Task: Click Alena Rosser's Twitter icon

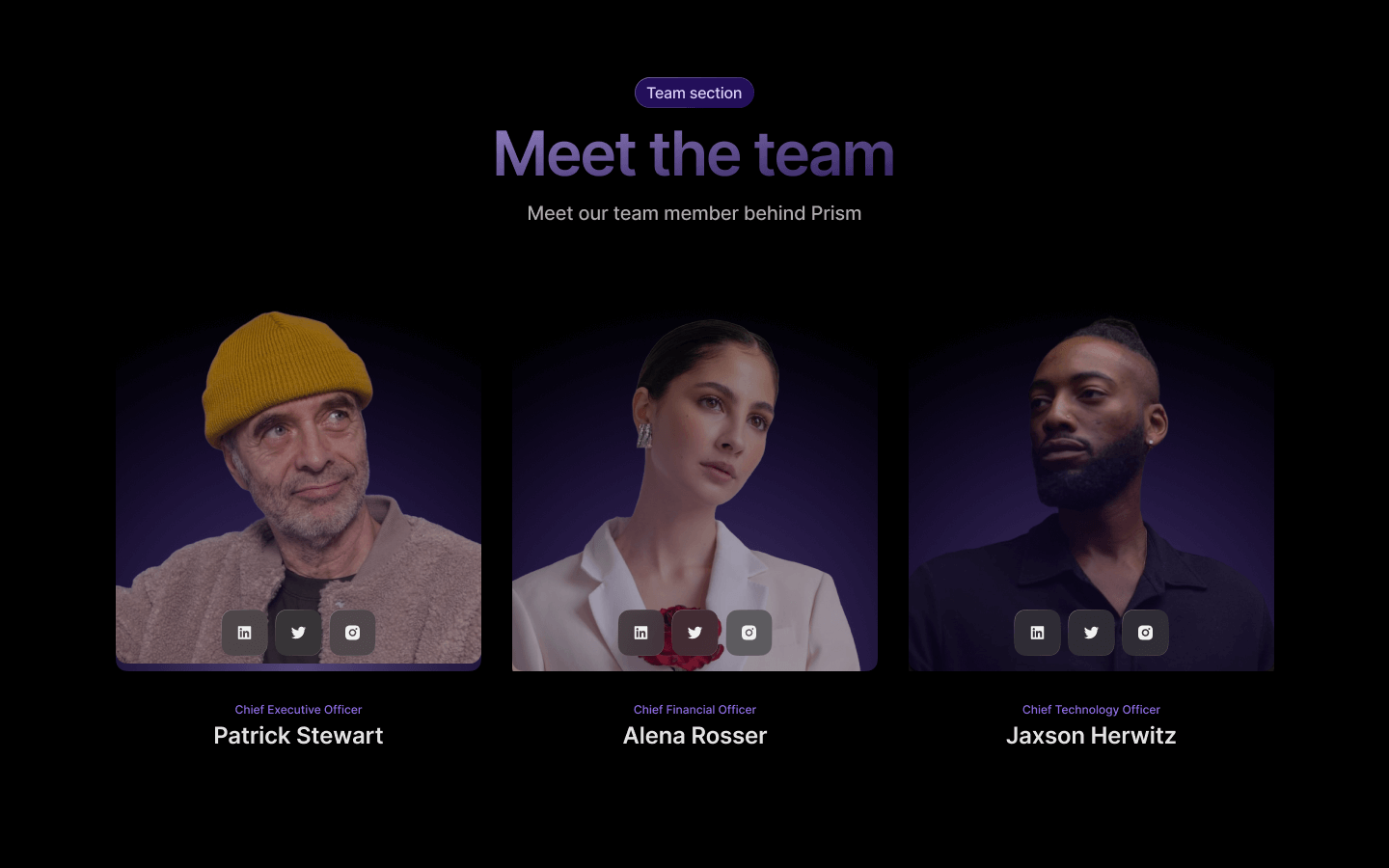Action: [x=694, y=633]
